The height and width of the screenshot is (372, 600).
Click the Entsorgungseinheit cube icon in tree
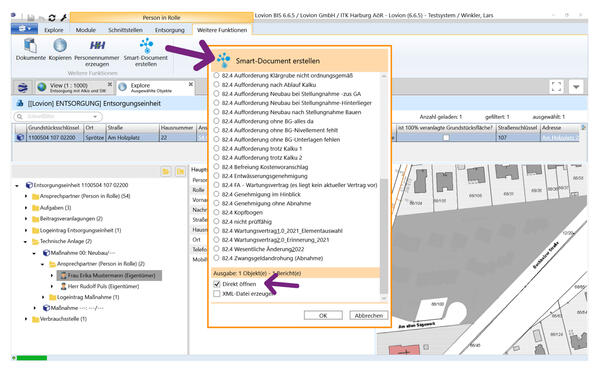click(29, 185)
